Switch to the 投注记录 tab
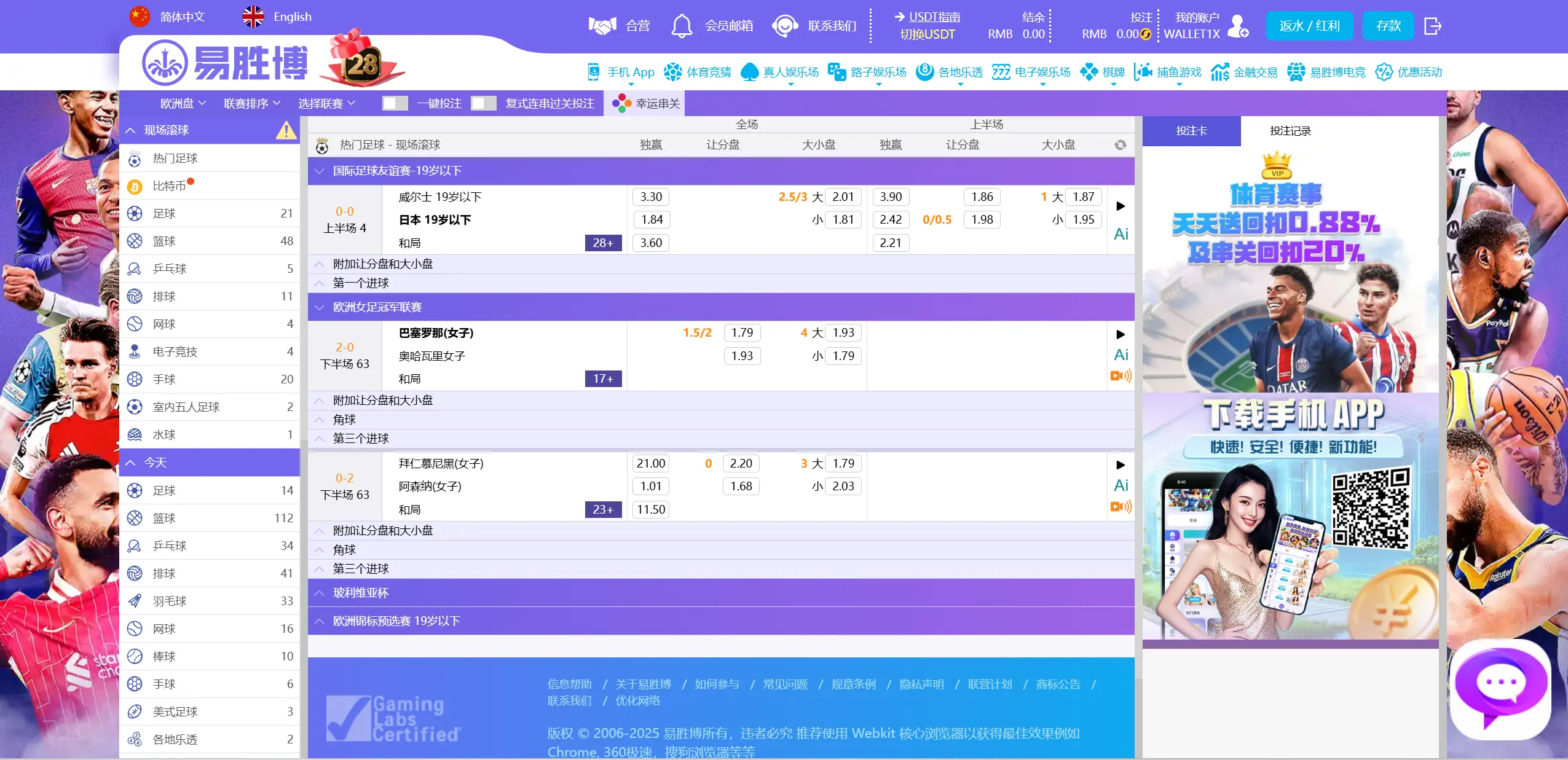 [x=1290, y=131]
